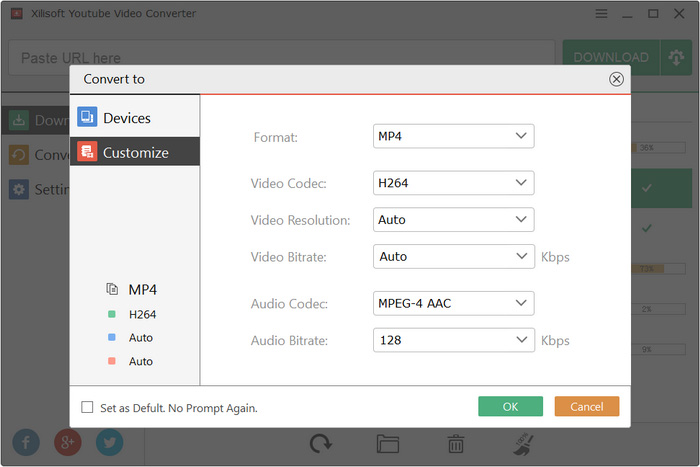This screenshot has height=467, width=700.
Task: Open the Settings sidebar tab behind dialog
Action: click(36, 189)
